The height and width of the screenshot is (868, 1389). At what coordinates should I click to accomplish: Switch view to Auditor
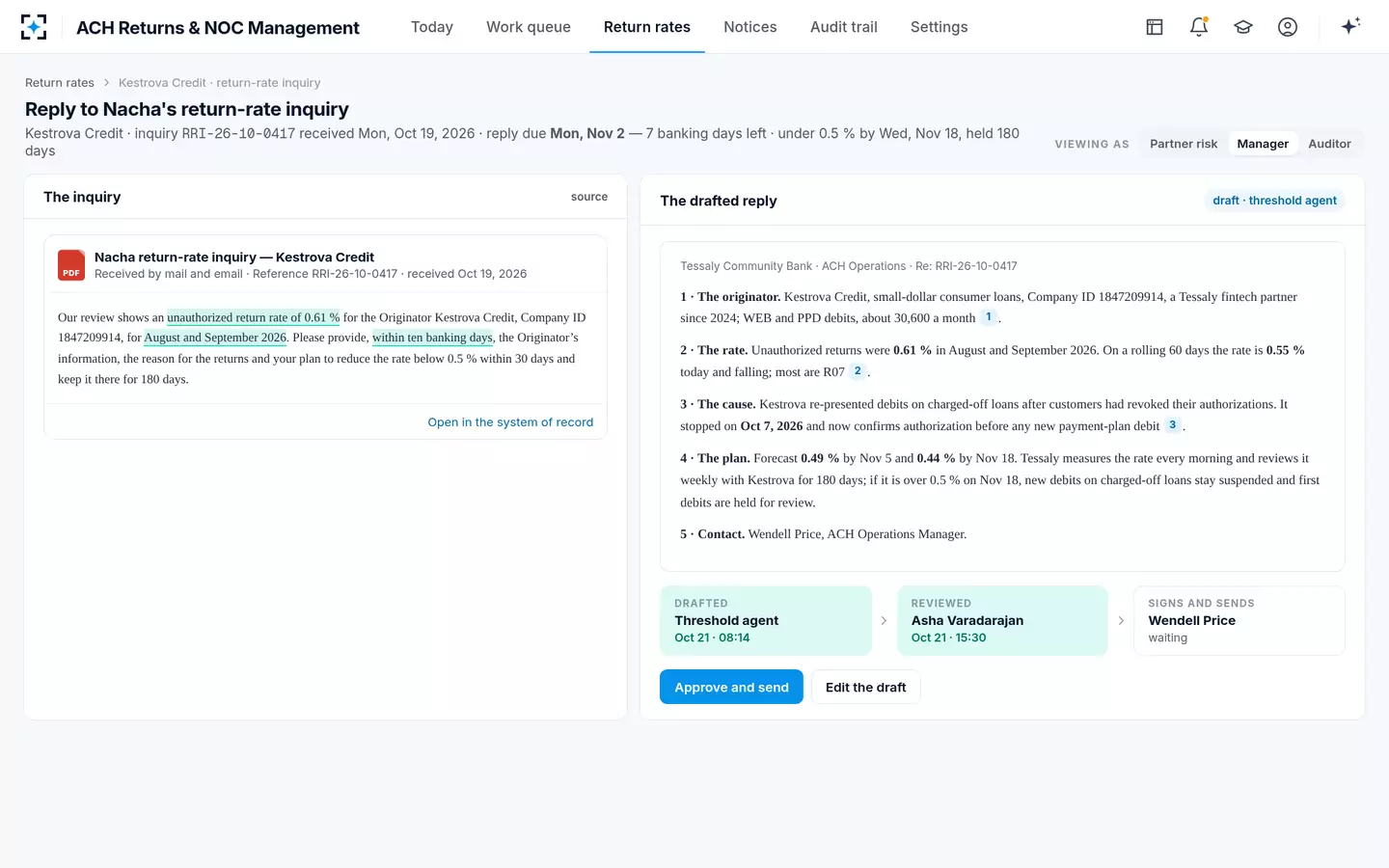pyautogui.click(x=1329, y=144)
